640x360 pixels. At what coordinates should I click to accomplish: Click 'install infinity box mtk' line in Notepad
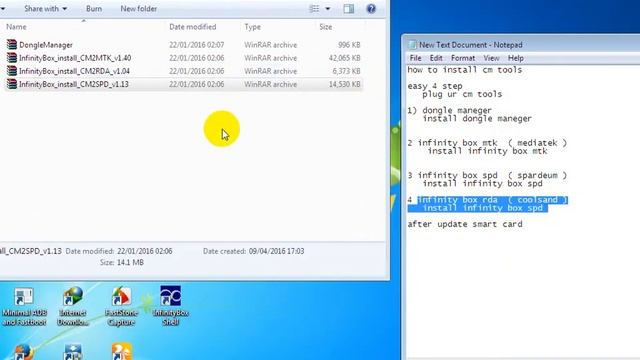coord(487,151)
